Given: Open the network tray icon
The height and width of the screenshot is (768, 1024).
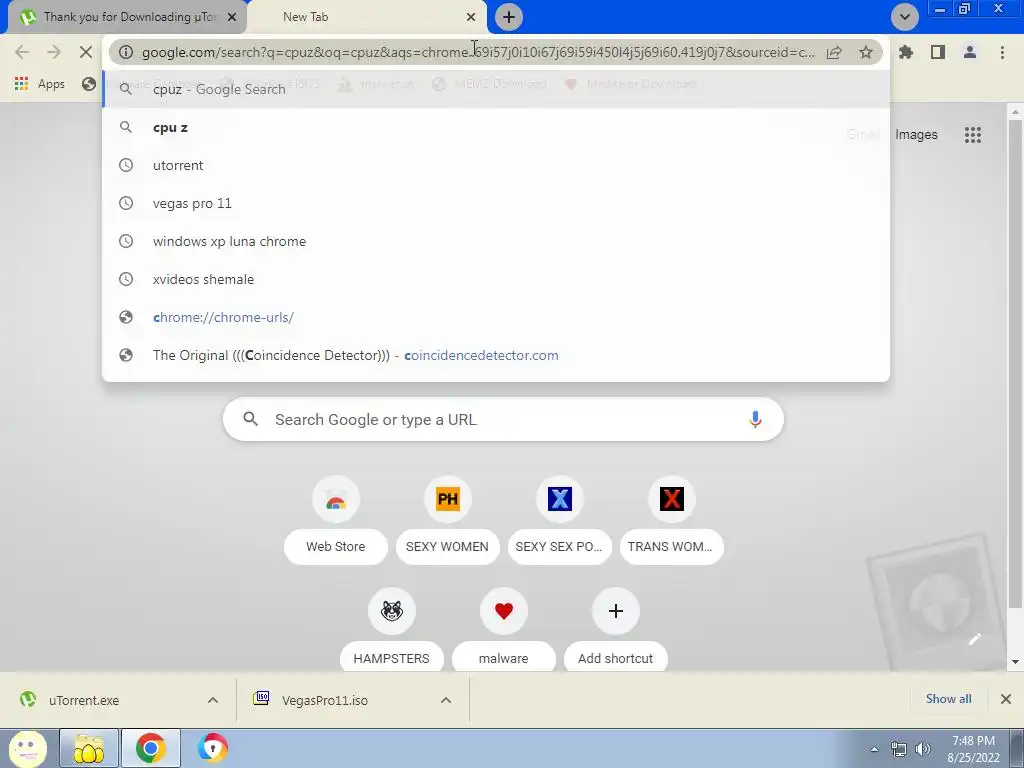Looking at the screenshot, I should tap(899, 749).
